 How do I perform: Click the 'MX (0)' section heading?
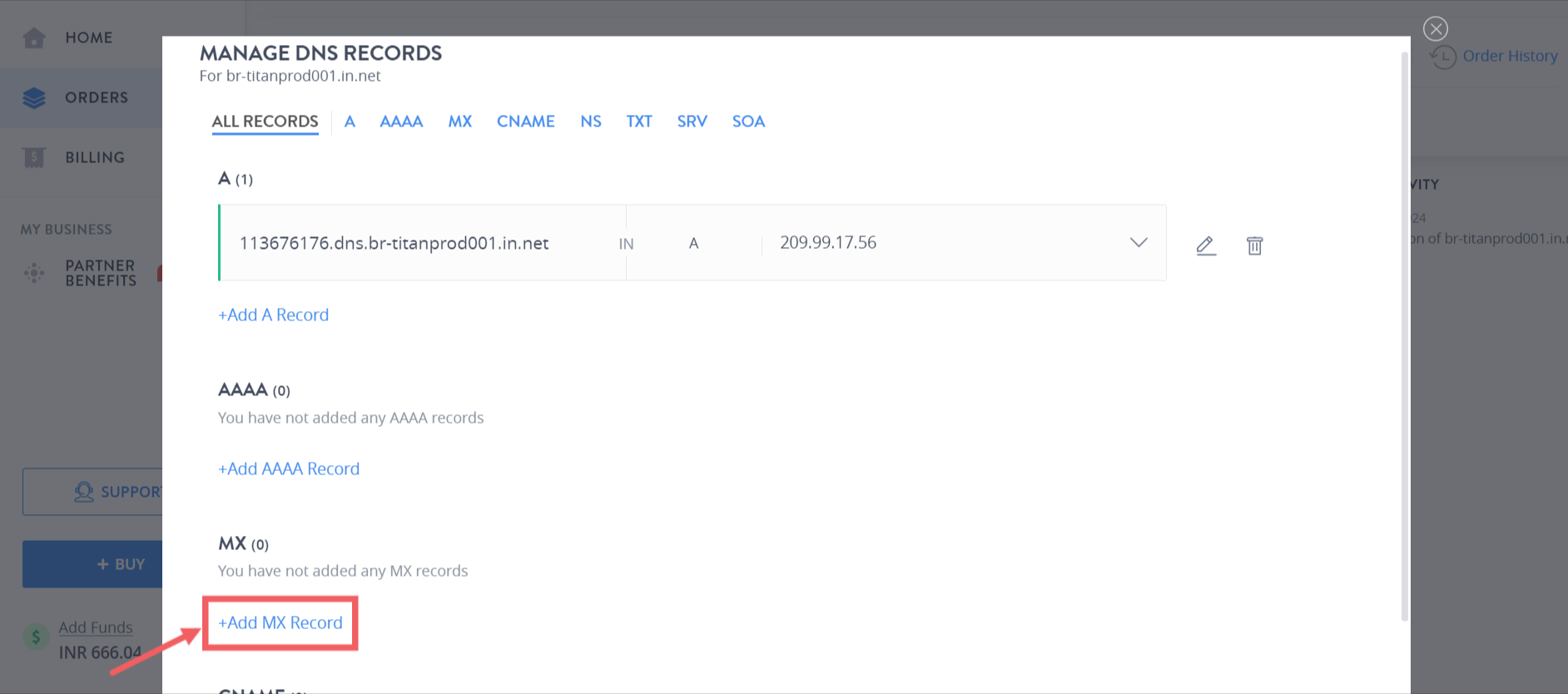tap(243, 543)
